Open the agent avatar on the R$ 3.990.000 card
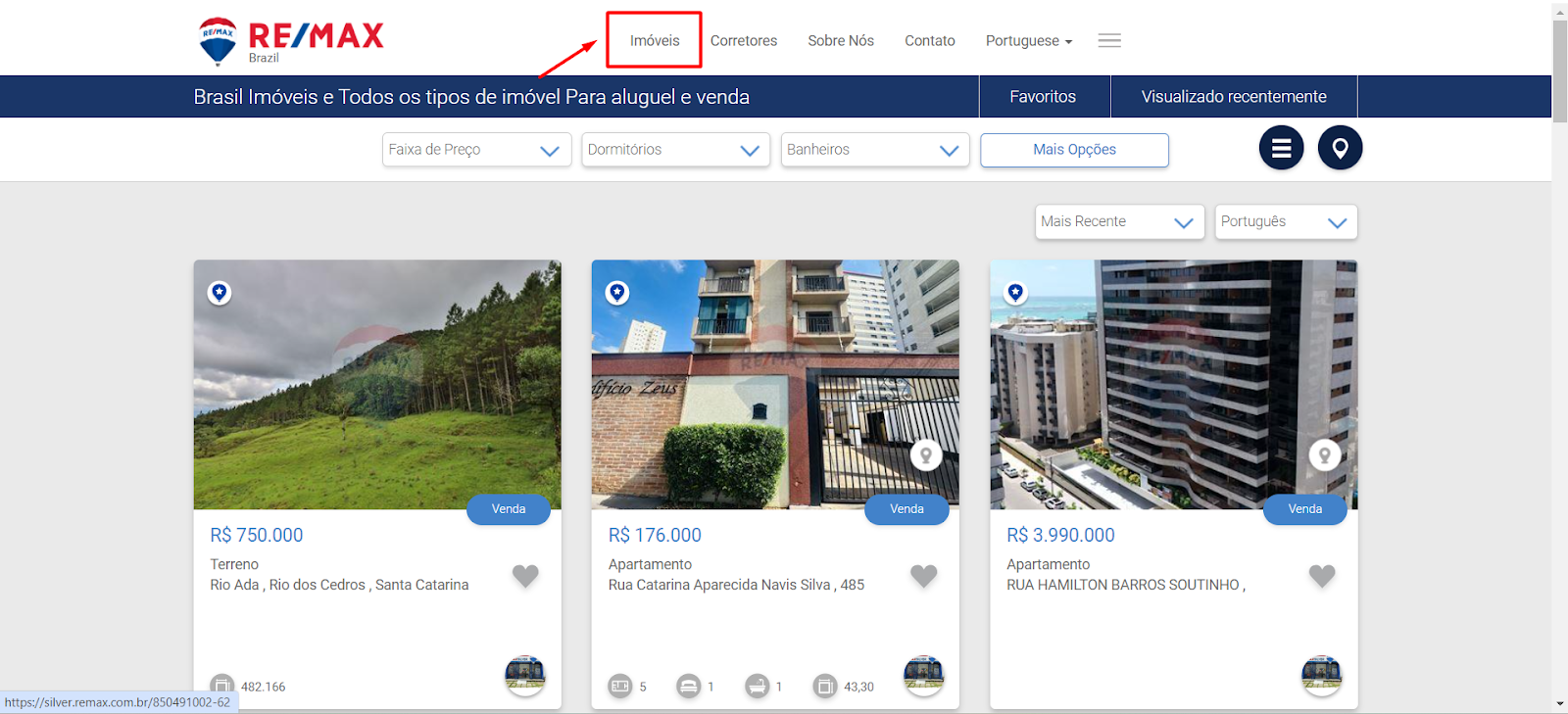 [x=1321, y=676]
